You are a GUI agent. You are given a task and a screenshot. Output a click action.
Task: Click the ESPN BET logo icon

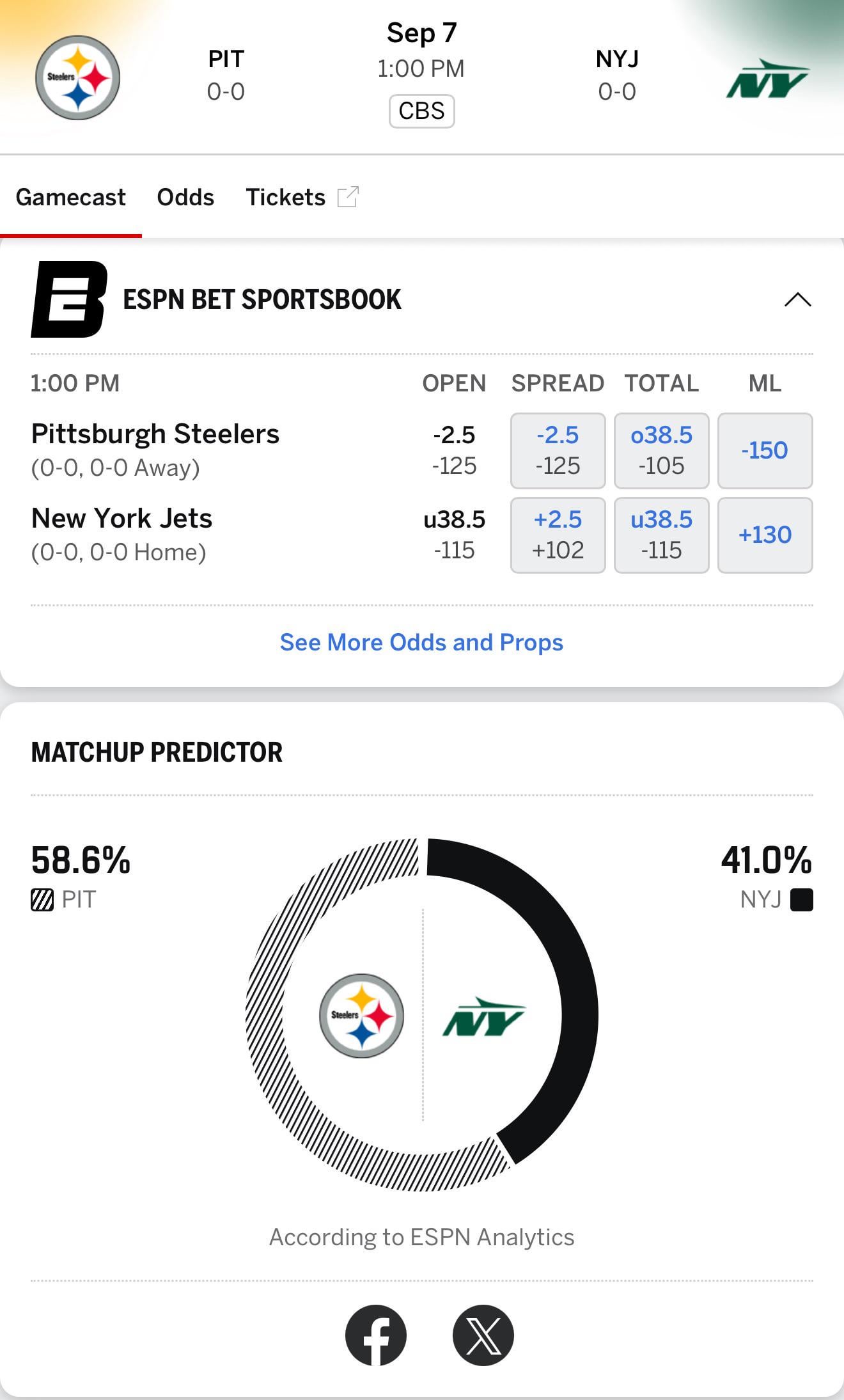pos(69,299)
